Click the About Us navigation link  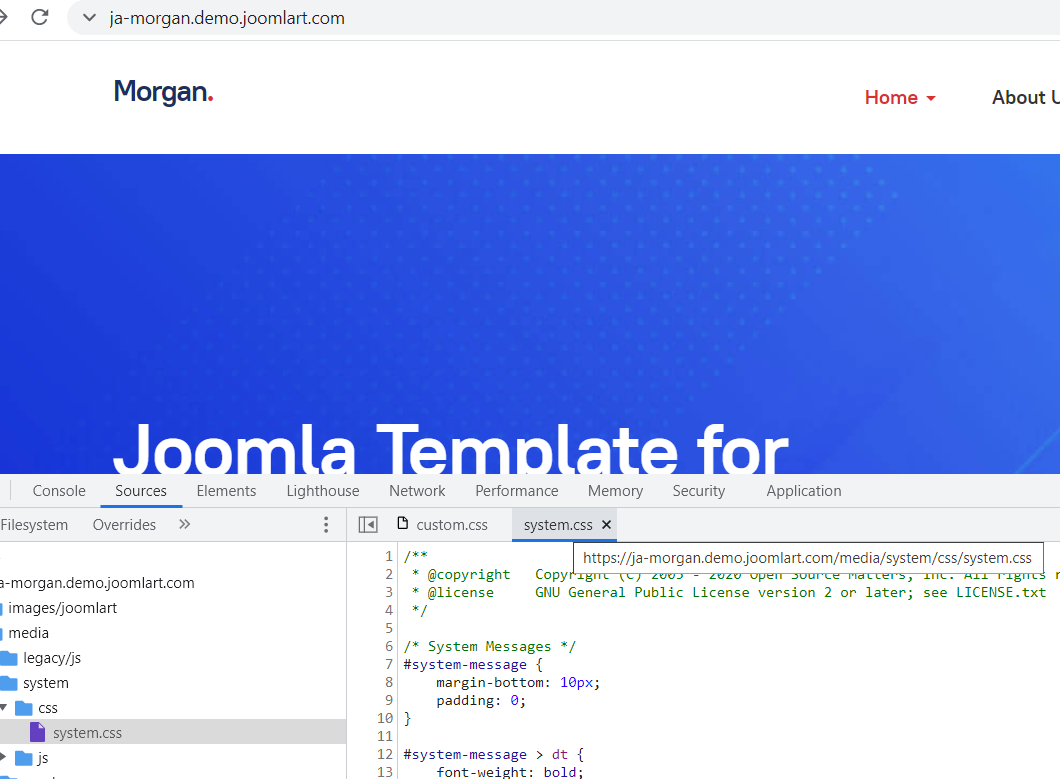[x=1025, y=97]
